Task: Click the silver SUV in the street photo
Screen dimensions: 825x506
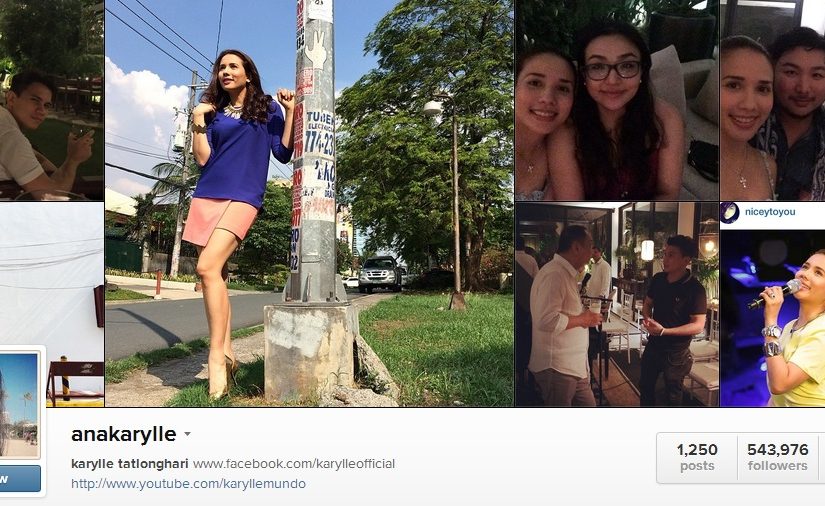Action: (x=380, y=274)
